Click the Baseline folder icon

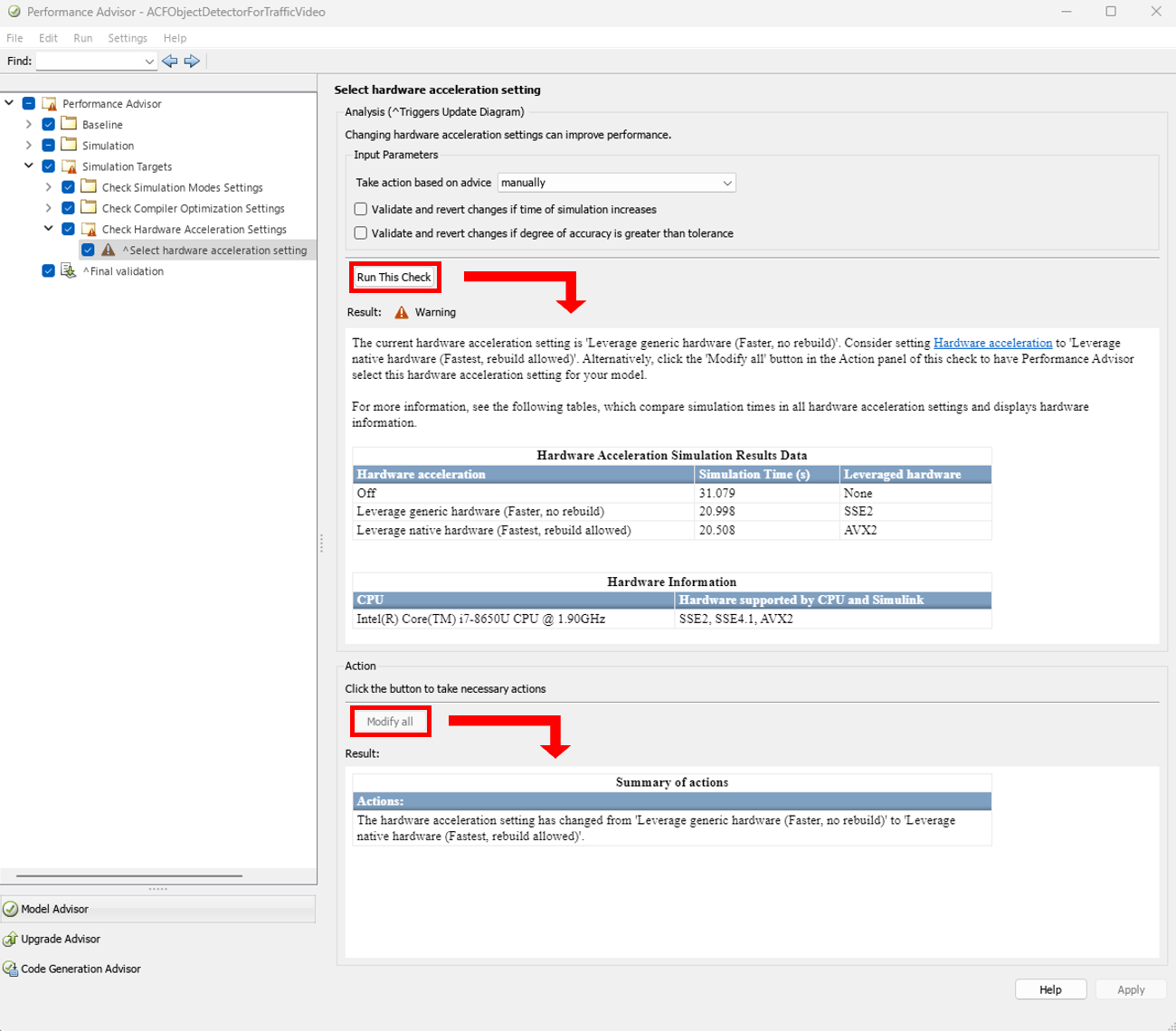point(69,124)
